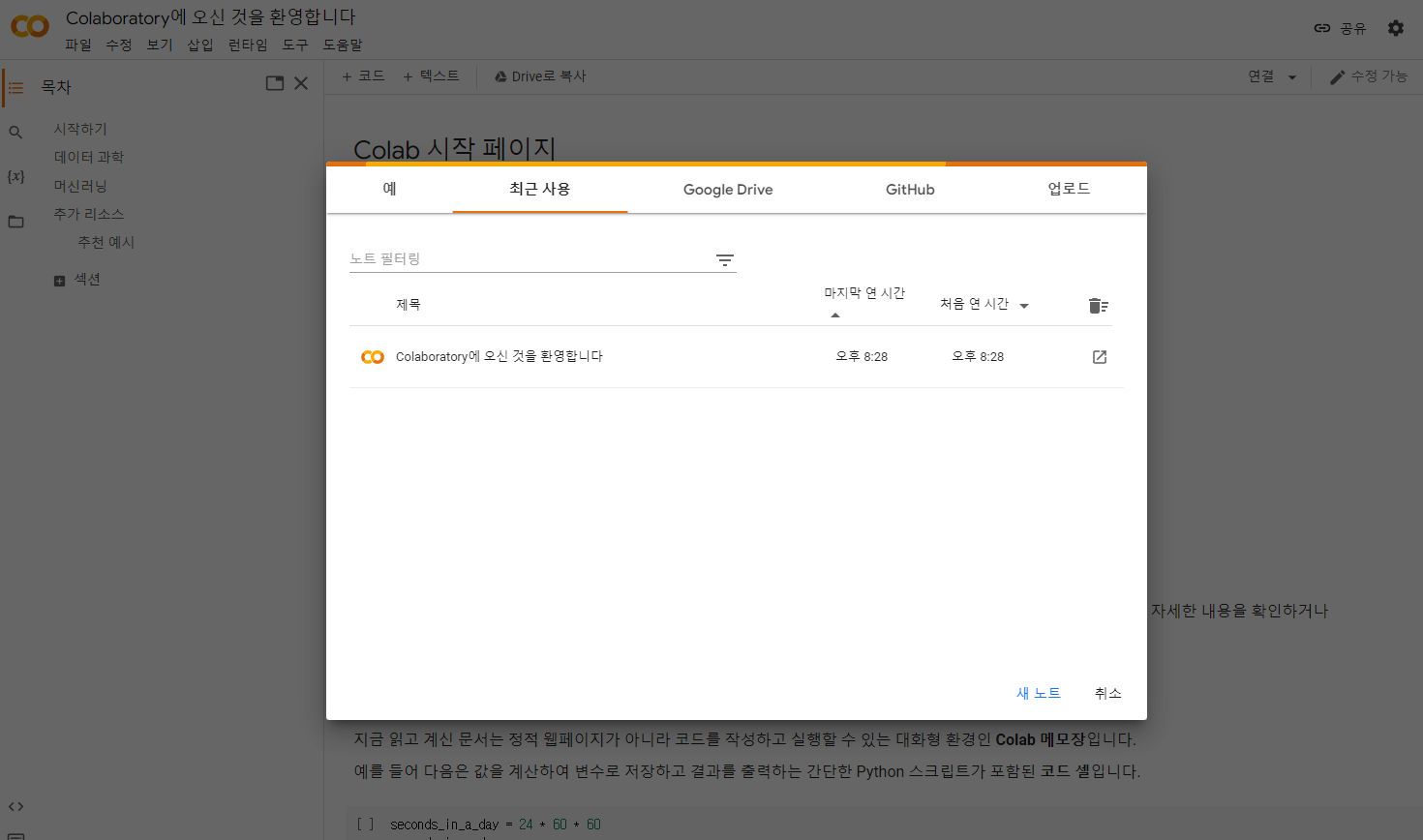The width and height of the screenshot is (1423, 840).
Task: Go to 머신러닝 in the table of contents
Action: coord(80,186)
